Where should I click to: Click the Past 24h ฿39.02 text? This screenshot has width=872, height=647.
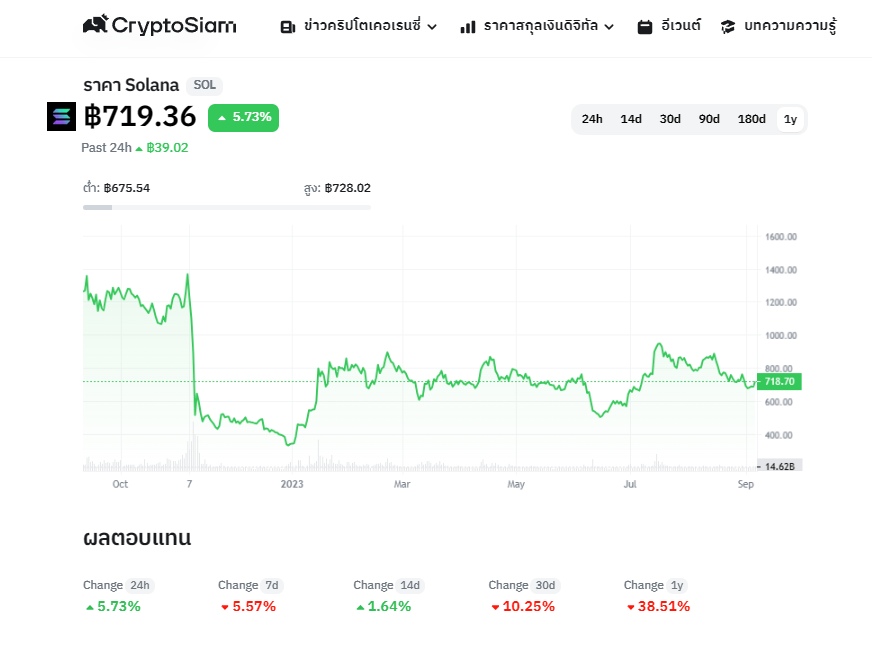135,147
